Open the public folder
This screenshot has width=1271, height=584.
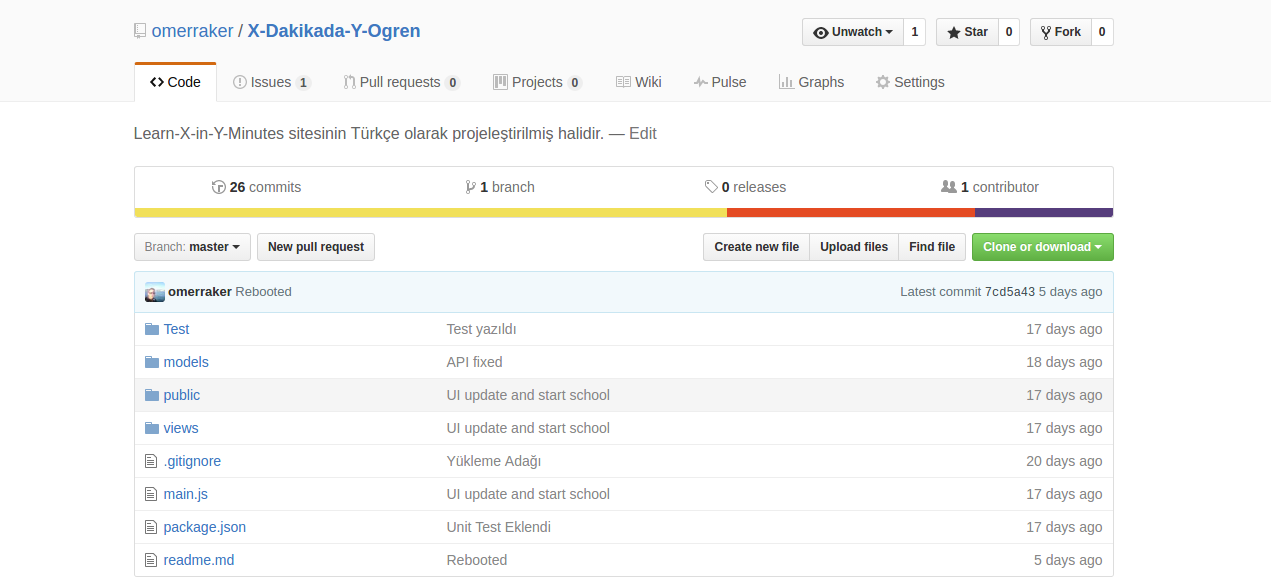182,395
